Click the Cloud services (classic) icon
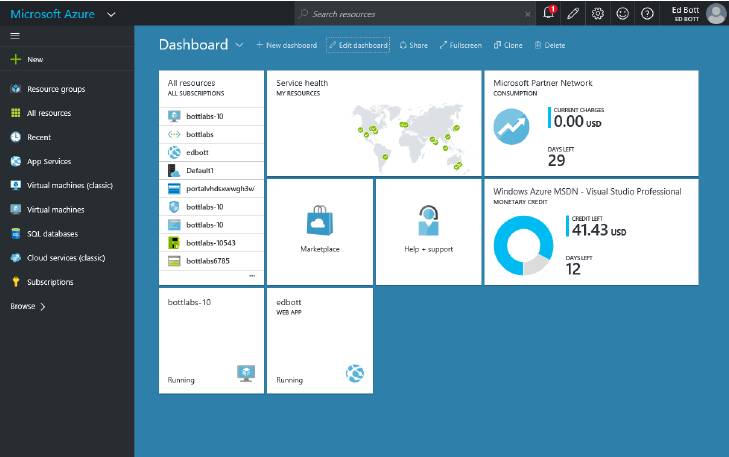The height and width of the screenshot is (457, 729). point(15,258)
